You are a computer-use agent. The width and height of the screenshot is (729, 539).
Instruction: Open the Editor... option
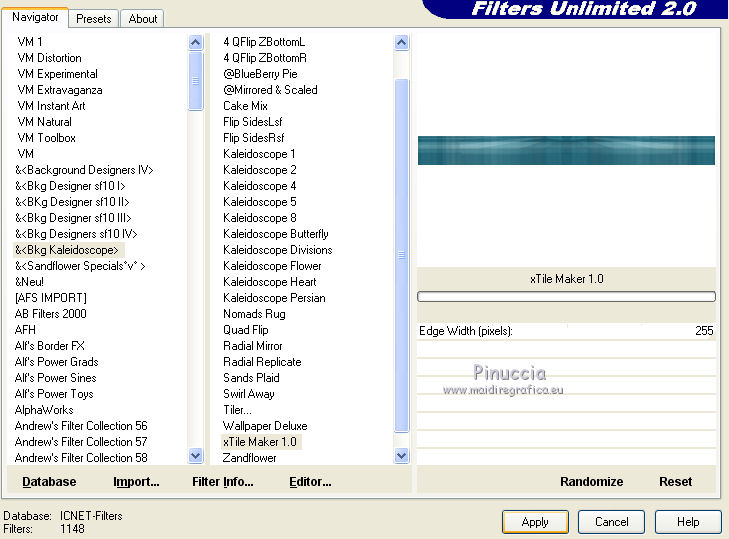pyautogui.click(x=310, y=481)
